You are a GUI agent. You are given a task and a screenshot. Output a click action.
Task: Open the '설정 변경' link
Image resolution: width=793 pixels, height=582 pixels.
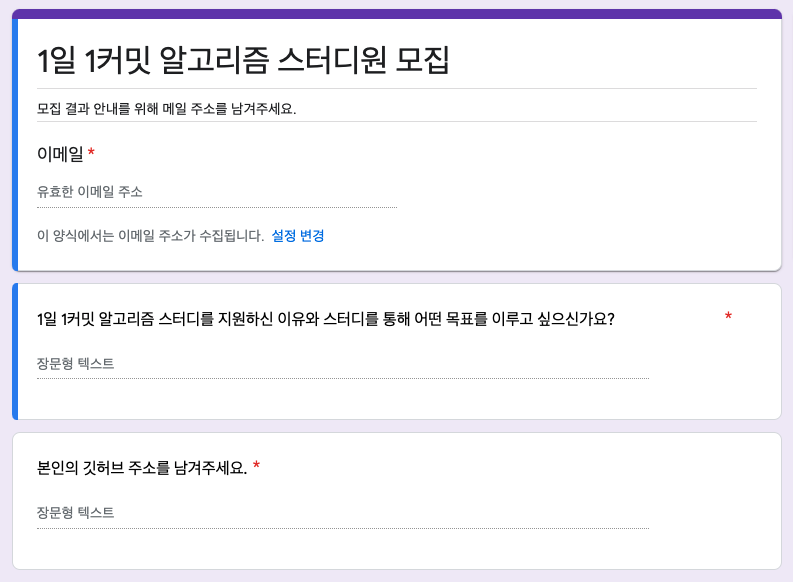[x=298, y=236]
